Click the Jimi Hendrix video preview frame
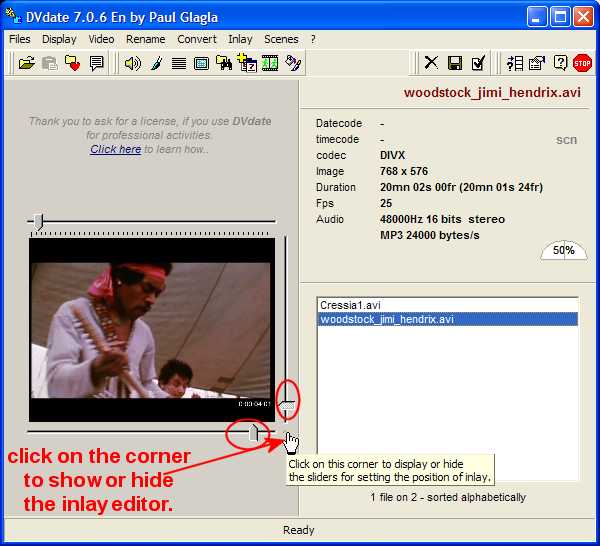 tap(152, 330)
